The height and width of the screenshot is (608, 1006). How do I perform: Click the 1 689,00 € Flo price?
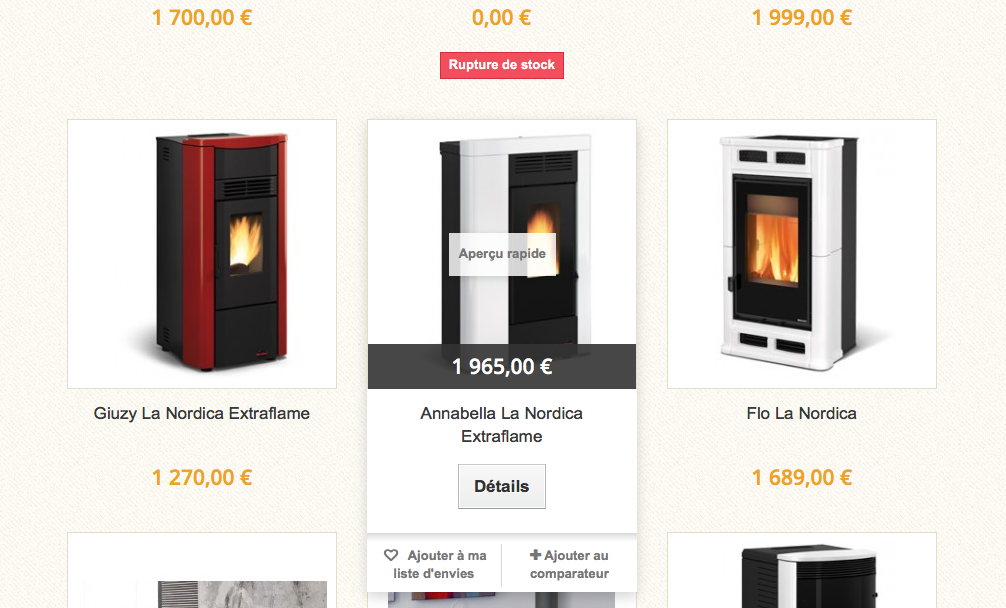[802, 478]
